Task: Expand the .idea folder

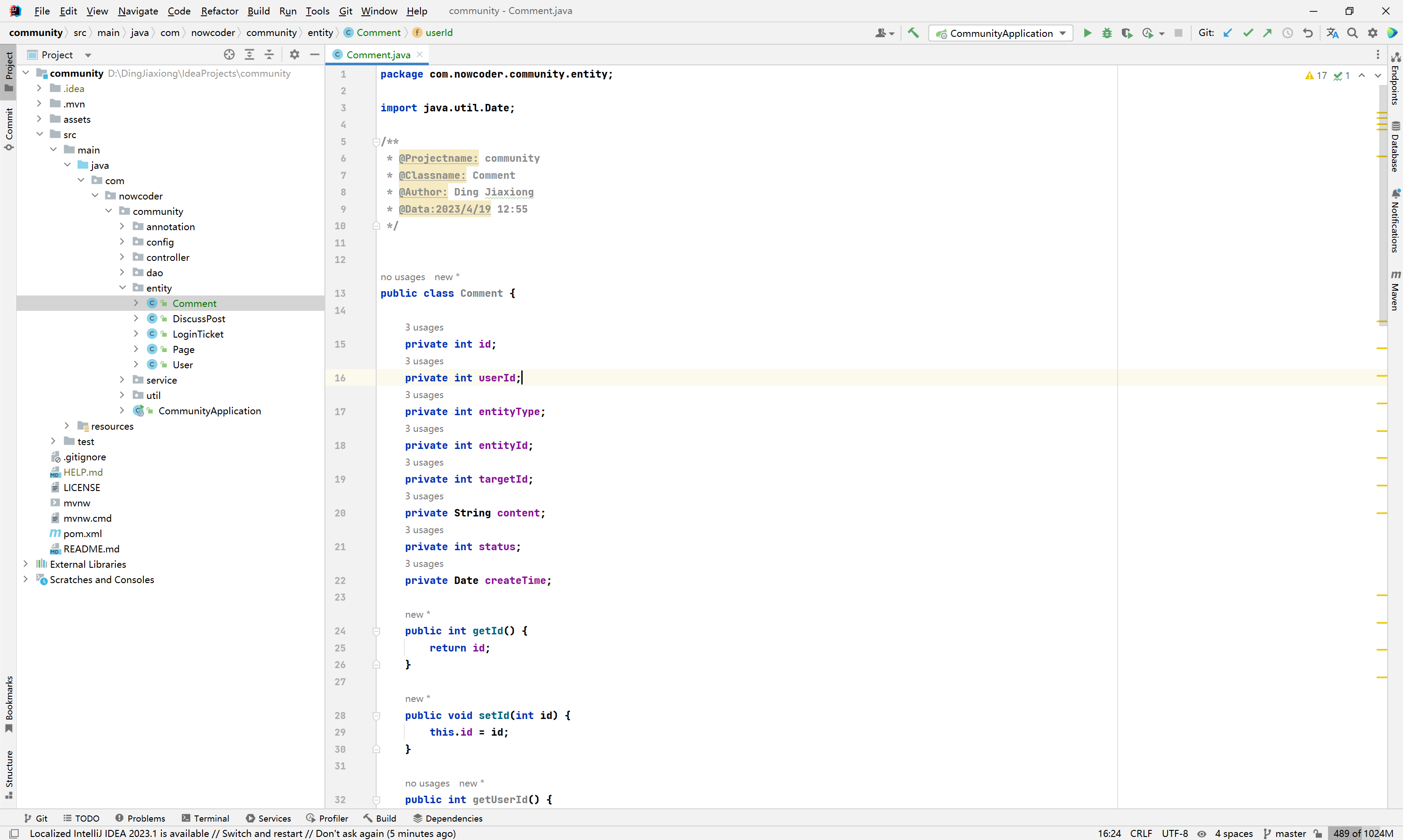Action: click(39, 88)
